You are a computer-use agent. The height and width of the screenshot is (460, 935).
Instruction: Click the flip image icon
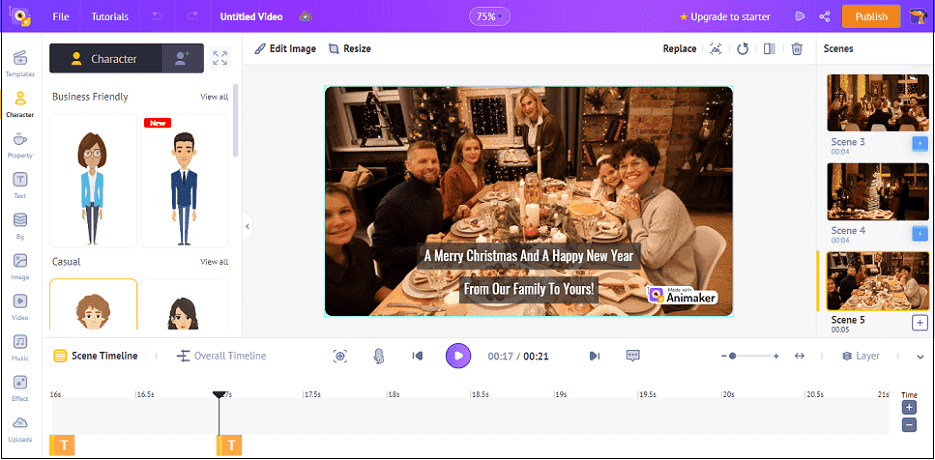(769, 49)
